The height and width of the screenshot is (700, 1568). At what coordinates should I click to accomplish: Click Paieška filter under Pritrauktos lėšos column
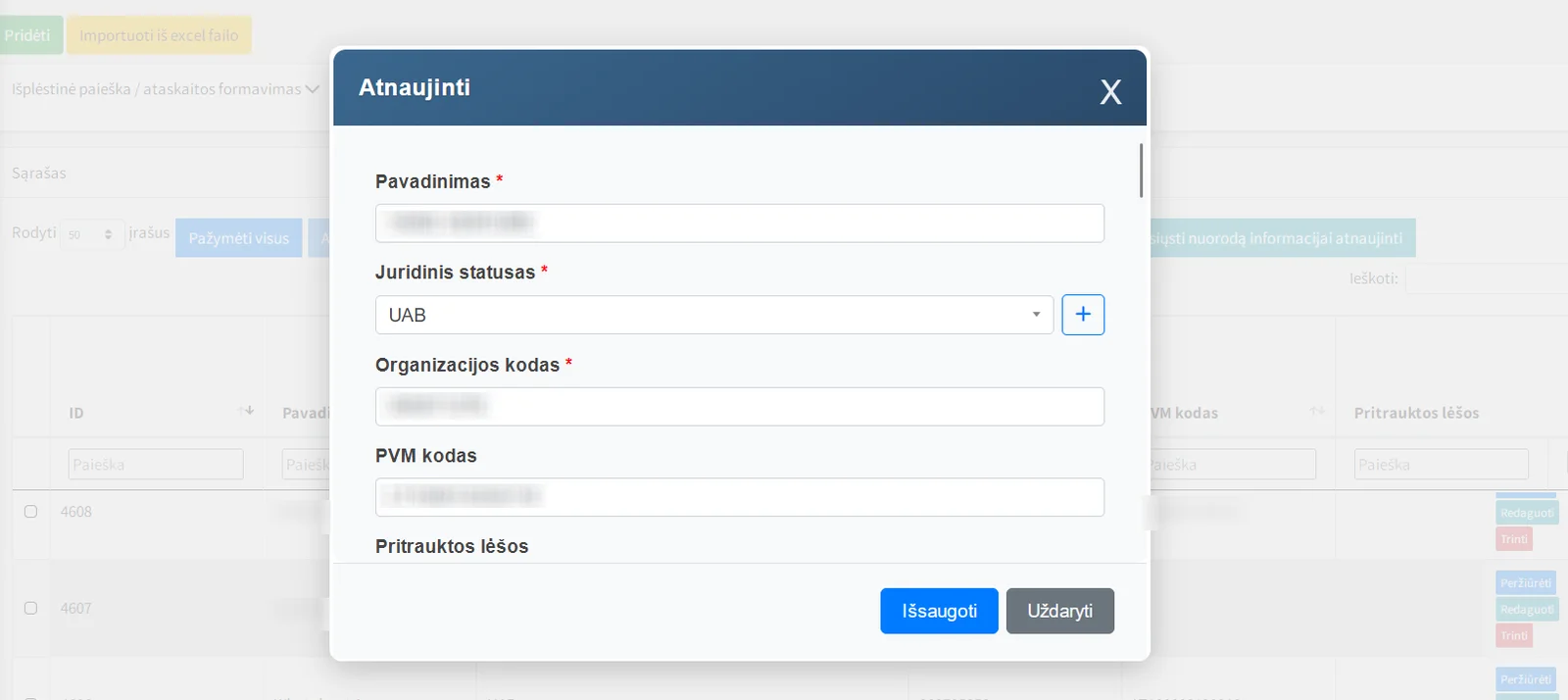tap(1440, 465)
